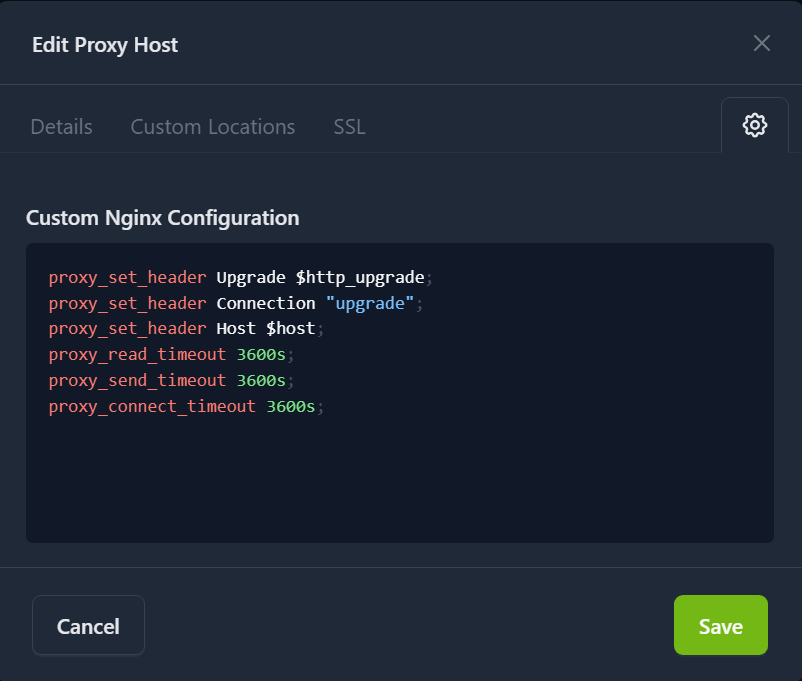
Task: Click the first proxy_set_header directive
Action: [x=127, y=277]
